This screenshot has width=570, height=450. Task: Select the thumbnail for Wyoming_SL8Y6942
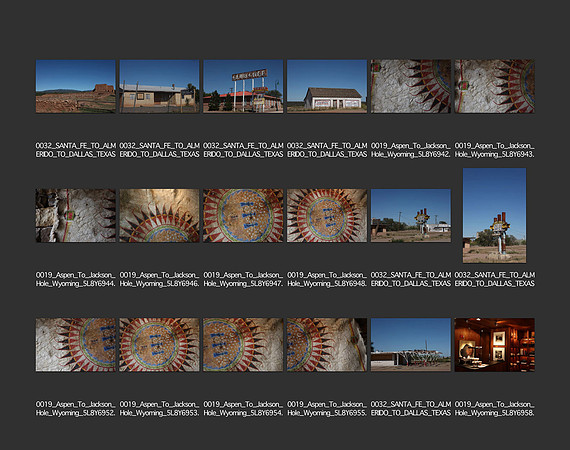pos(411,87)
